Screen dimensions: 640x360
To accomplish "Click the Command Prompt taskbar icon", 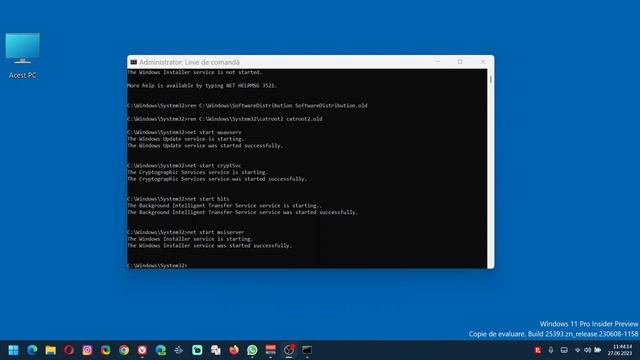I will point(307,350).
